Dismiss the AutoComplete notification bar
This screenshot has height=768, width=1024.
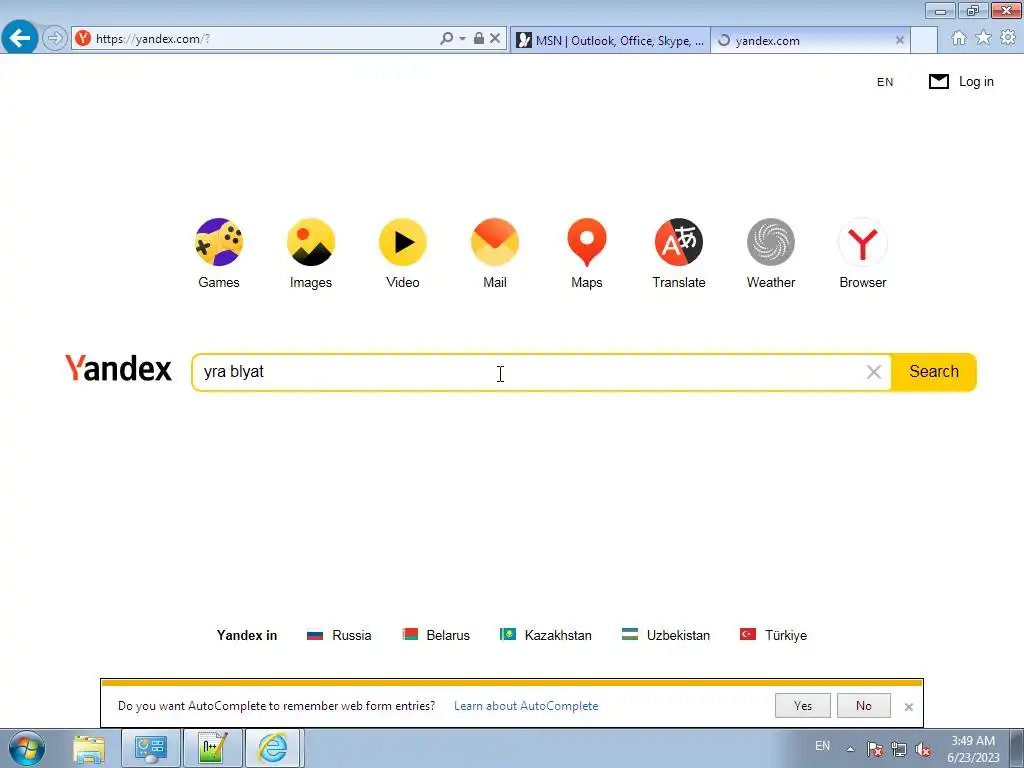(908, 707)
